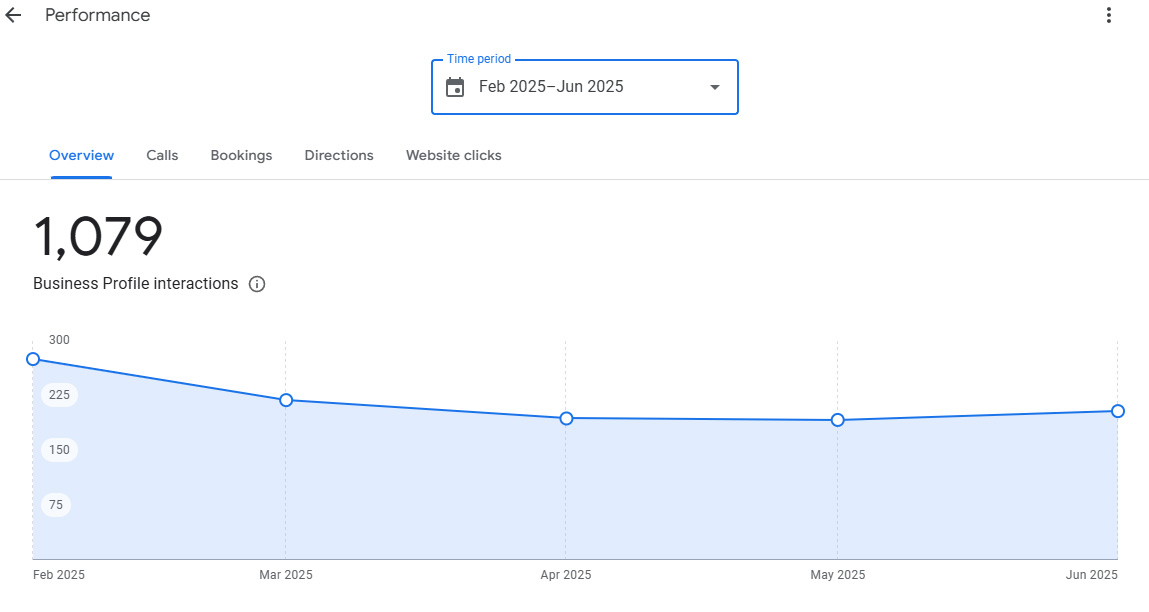The width and height of the screenshot is (1149, 612).
Task: Switch to the Overview tab
Action: (81, 156)
